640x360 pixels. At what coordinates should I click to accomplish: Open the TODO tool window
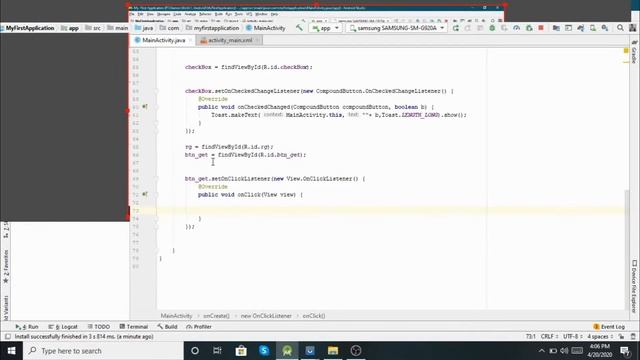pyautogui.click(x=99, y=327)
